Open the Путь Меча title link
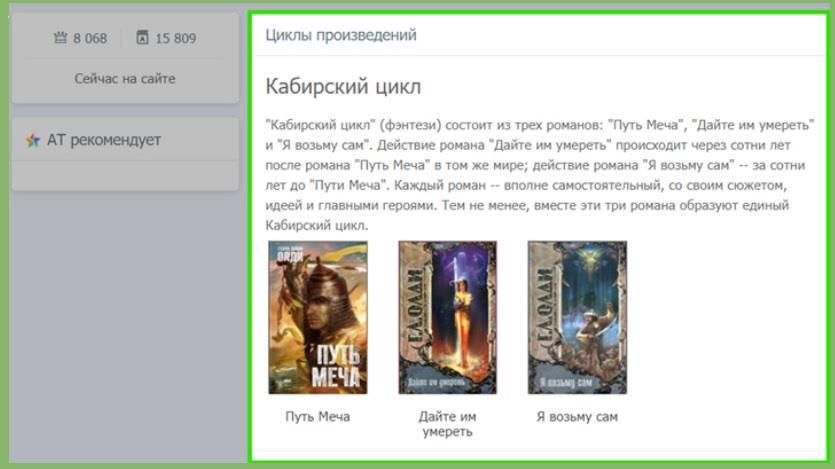The height and width of the screenshot is (469, 835). coord(317,417)
